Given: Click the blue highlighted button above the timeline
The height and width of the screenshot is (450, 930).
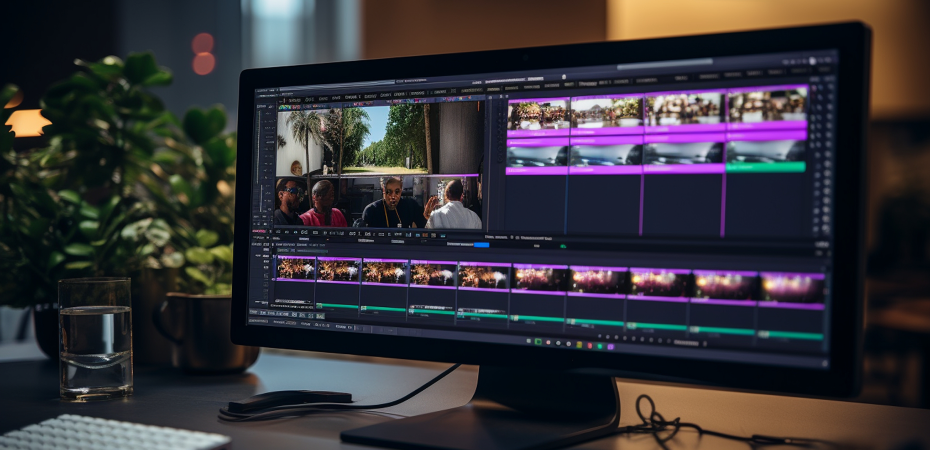Looking at the screenshot, I should click(x=482, y=244).
